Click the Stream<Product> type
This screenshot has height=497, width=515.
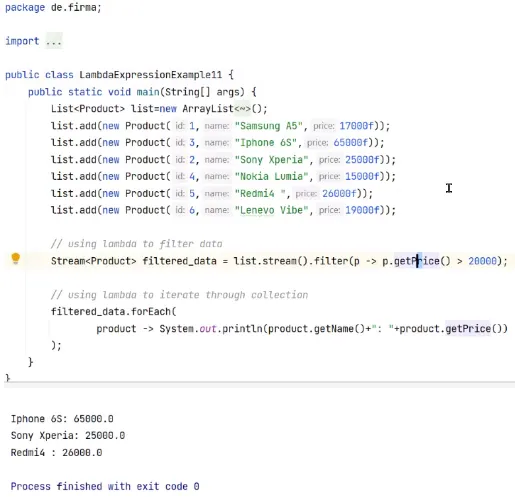tap(94, 261)
